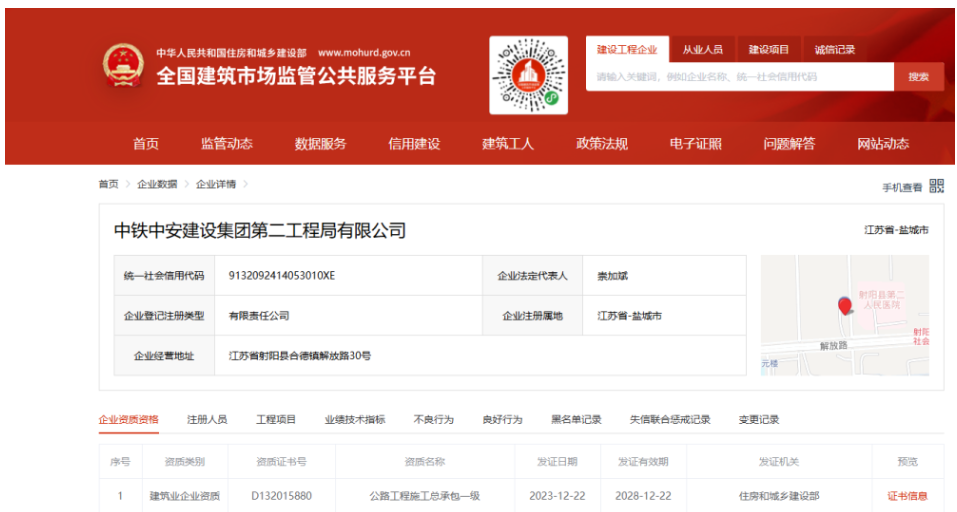Click certificate number D132015880

(x=281, y=496)
